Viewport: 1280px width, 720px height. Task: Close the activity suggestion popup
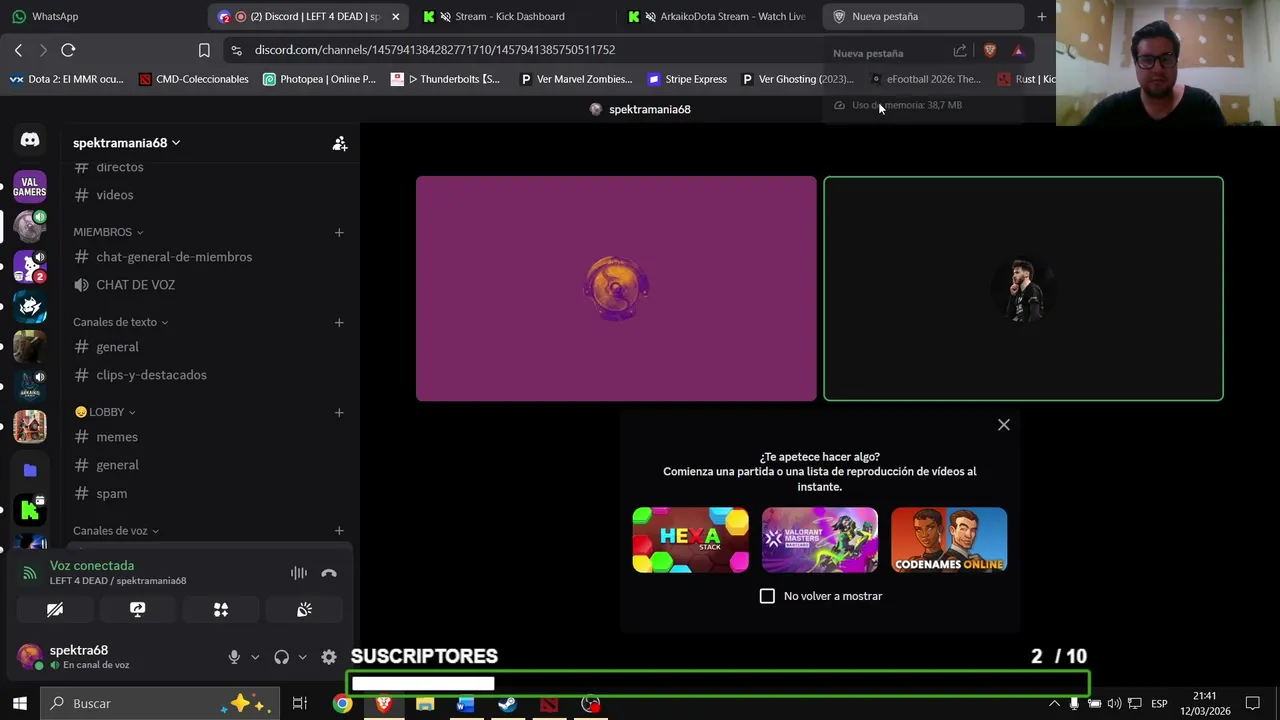coord(1004,425)
